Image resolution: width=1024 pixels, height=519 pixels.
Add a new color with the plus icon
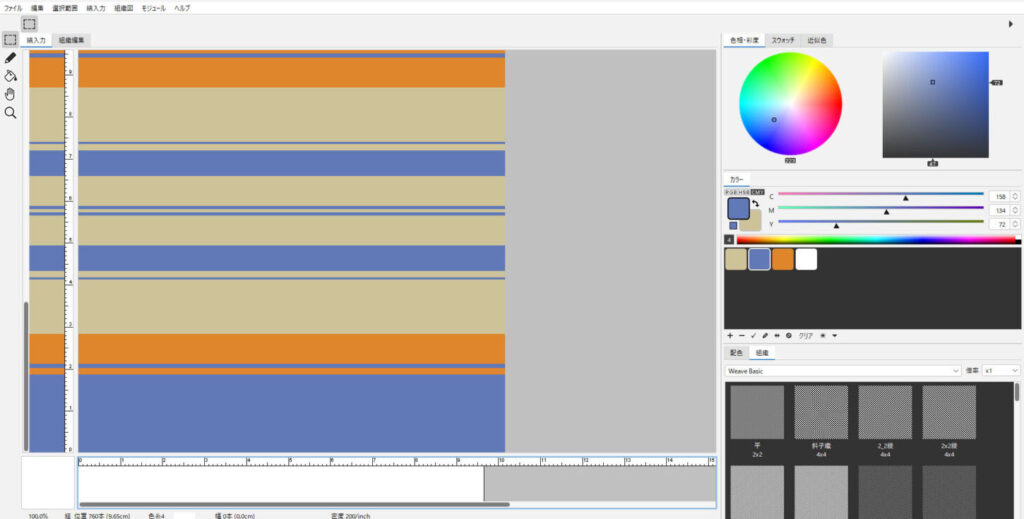pyautogui.click(x=730, y=336)
